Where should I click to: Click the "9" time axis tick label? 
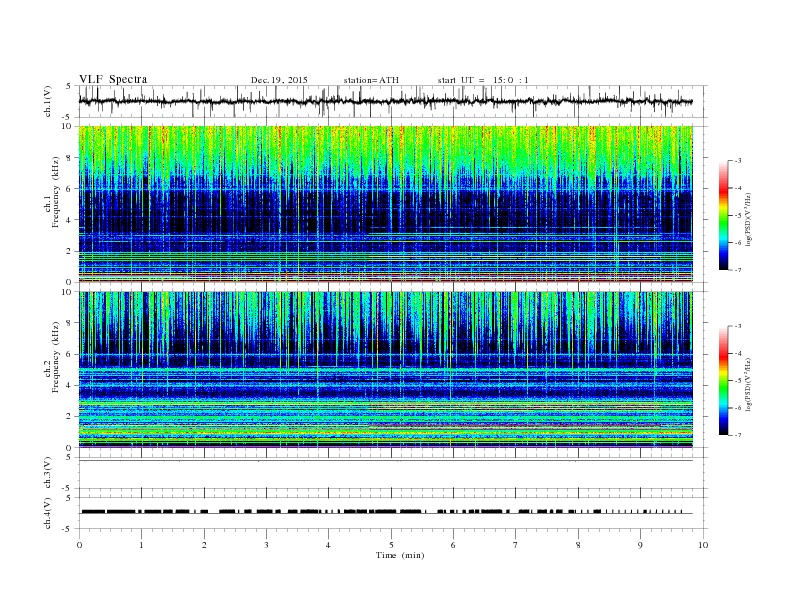[640, 545]
